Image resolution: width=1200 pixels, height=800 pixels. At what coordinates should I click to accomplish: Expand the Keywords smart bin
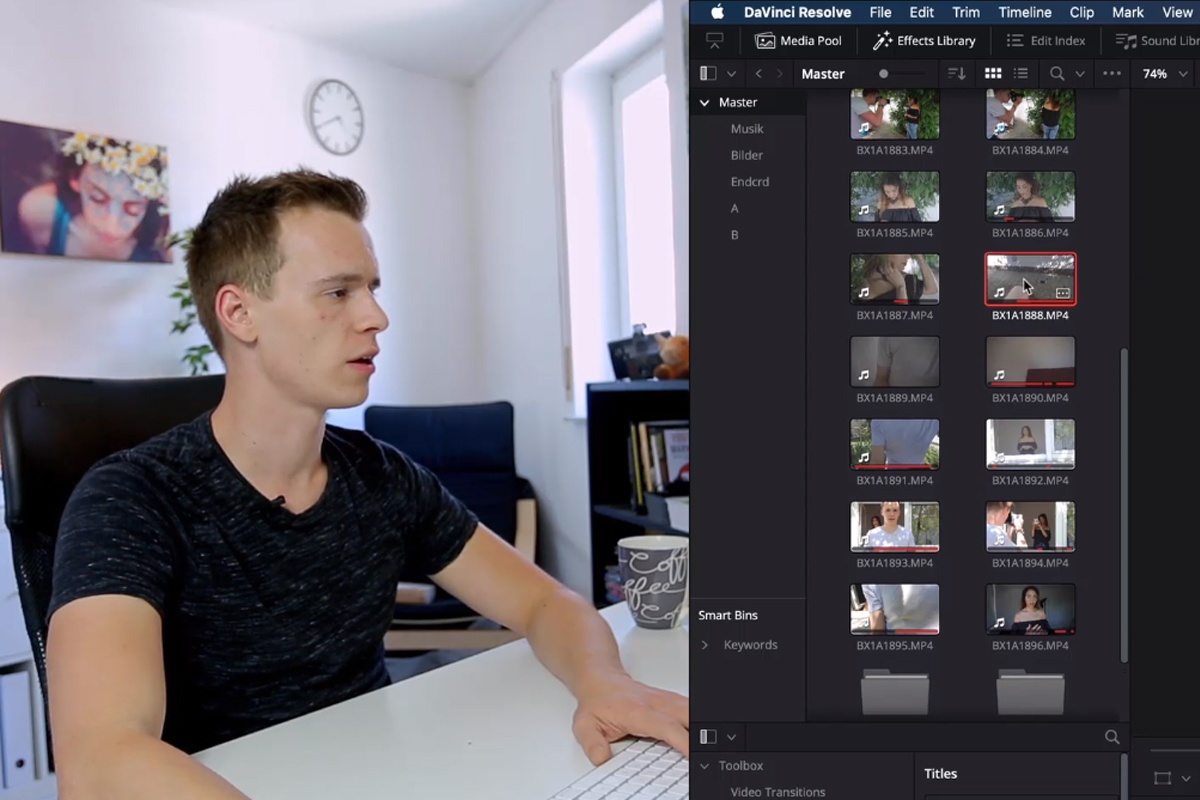pos(705,645)
